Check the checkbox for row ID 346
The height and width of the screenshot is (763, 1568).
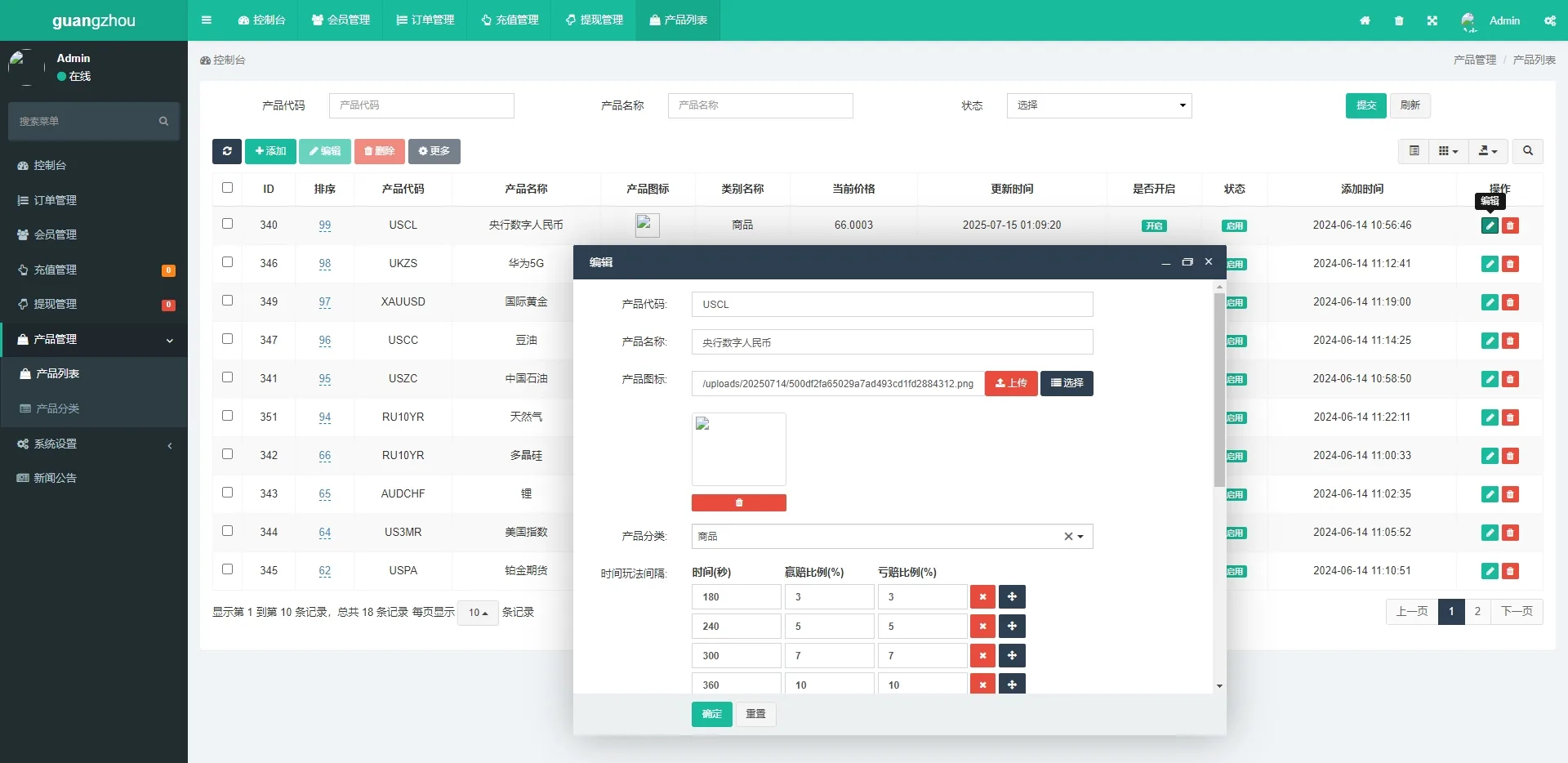pyautogui.click(x=227, y=262)
